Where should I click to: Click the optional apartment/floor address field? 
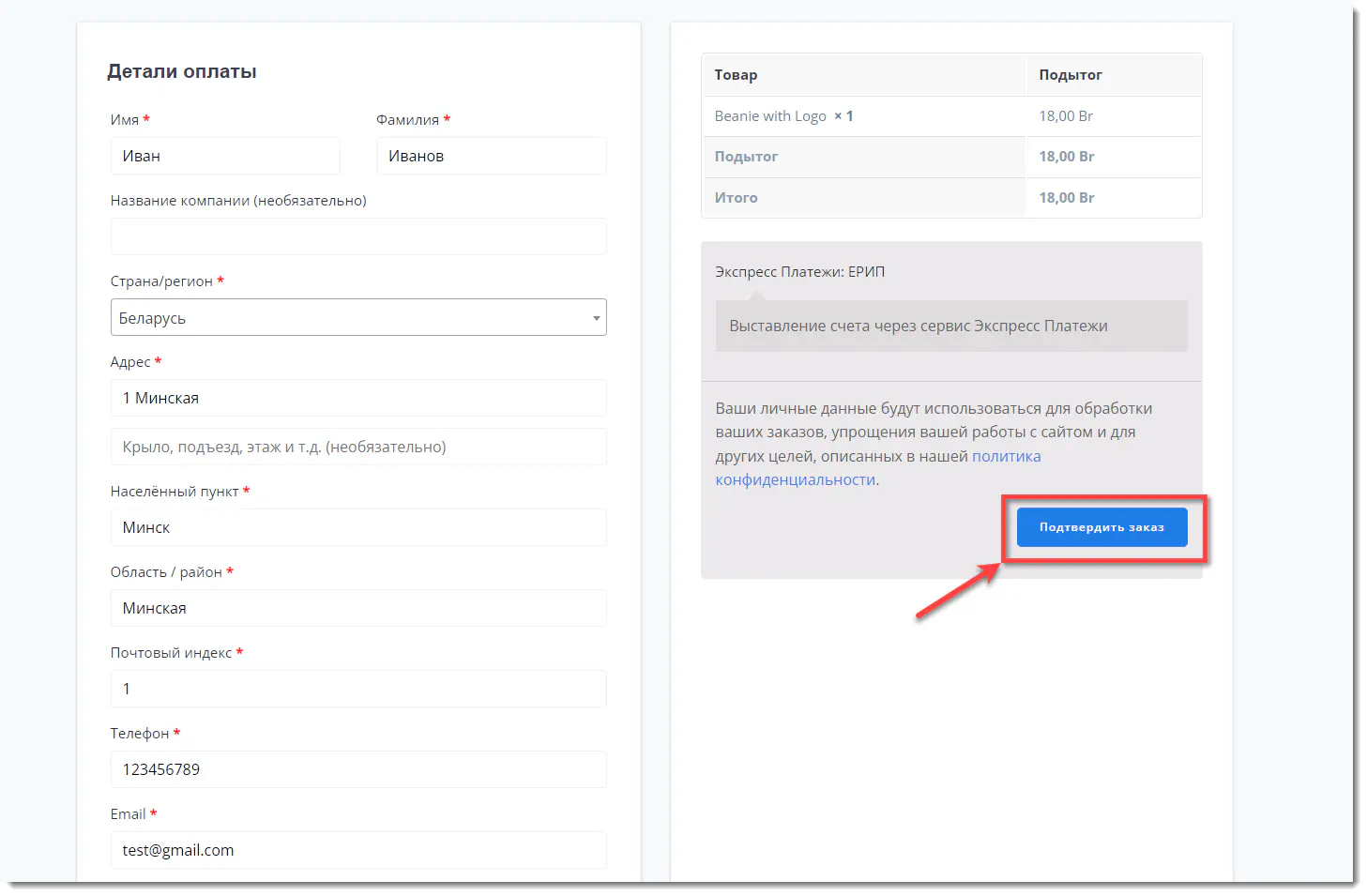click(358, 447)
